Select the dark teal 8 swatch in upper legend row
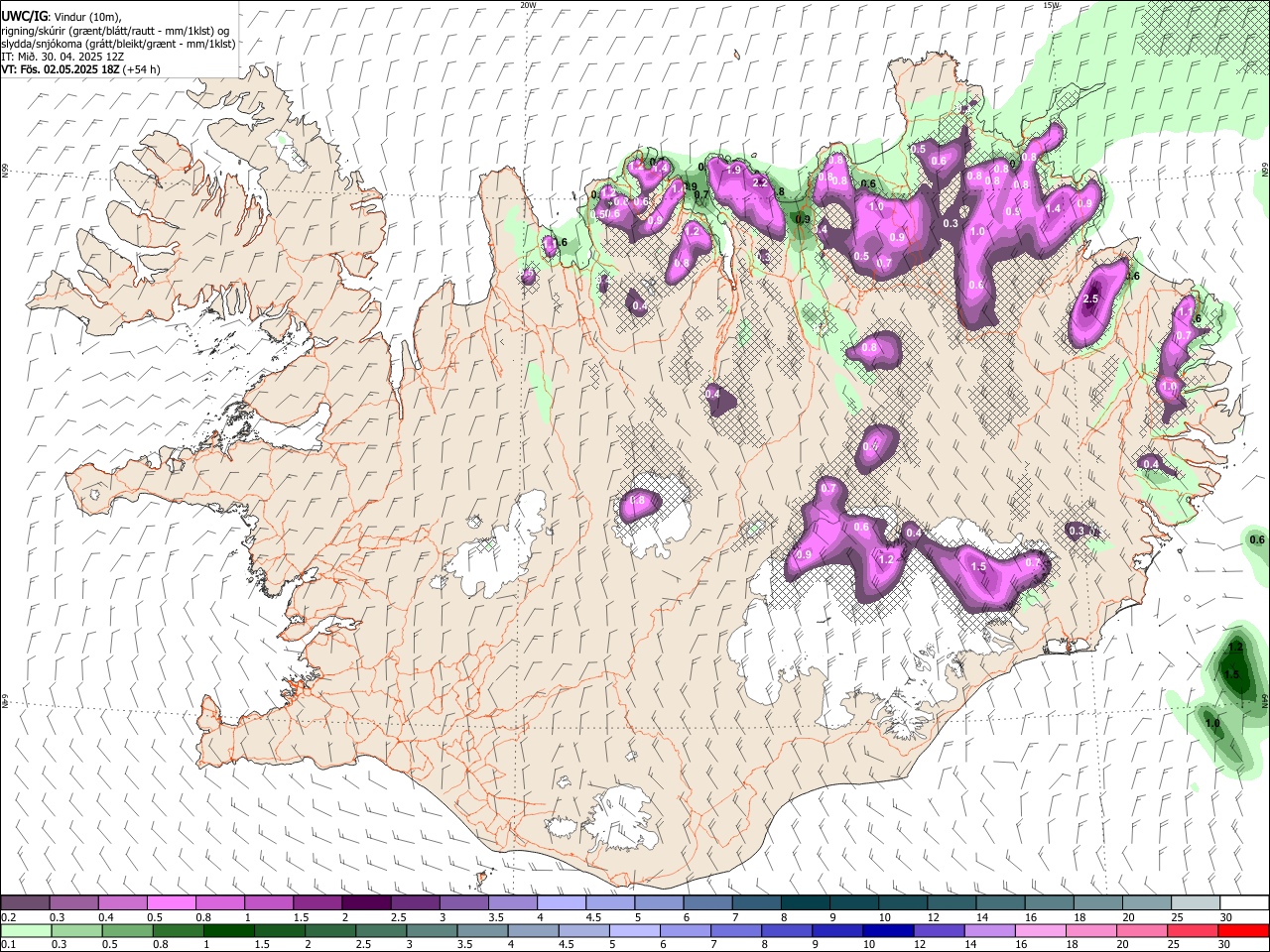This screenshot has width=1270, height=952. pyautogui.click(x=805, y=903)
